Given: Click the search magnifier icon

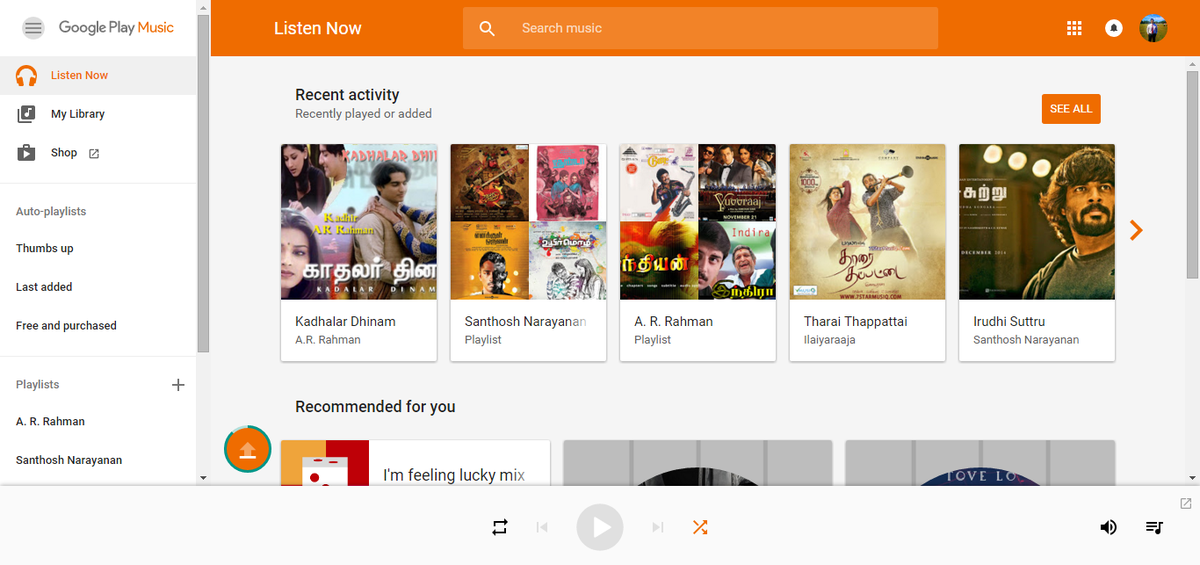Looking at the screenshot, I should (487, 28).
